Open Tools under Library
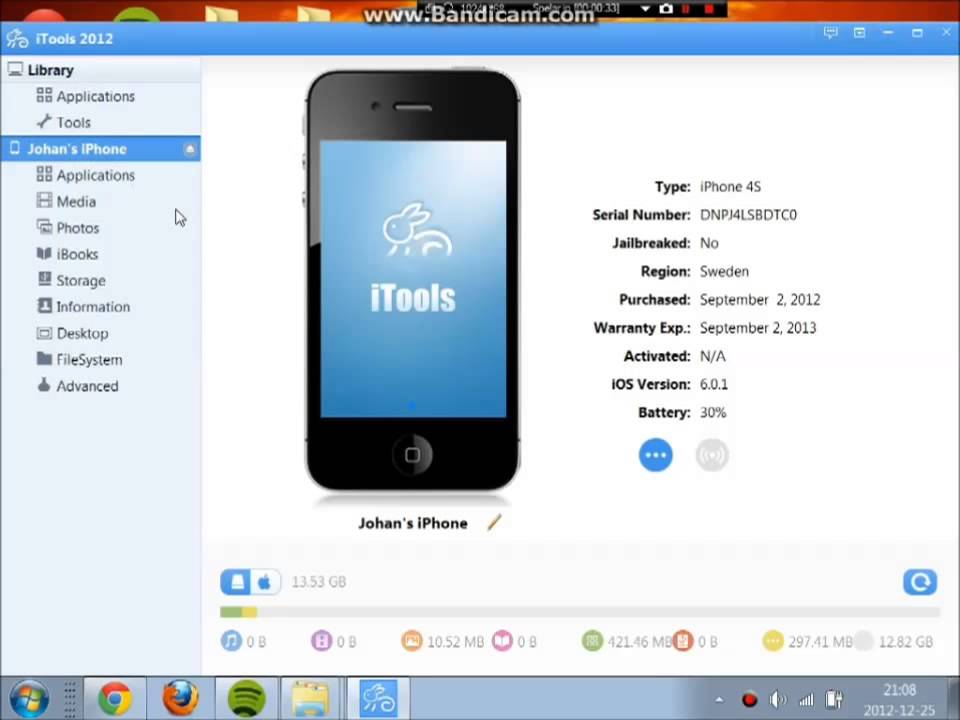Viewport: 960px width, 720px height. click(64, 122)
